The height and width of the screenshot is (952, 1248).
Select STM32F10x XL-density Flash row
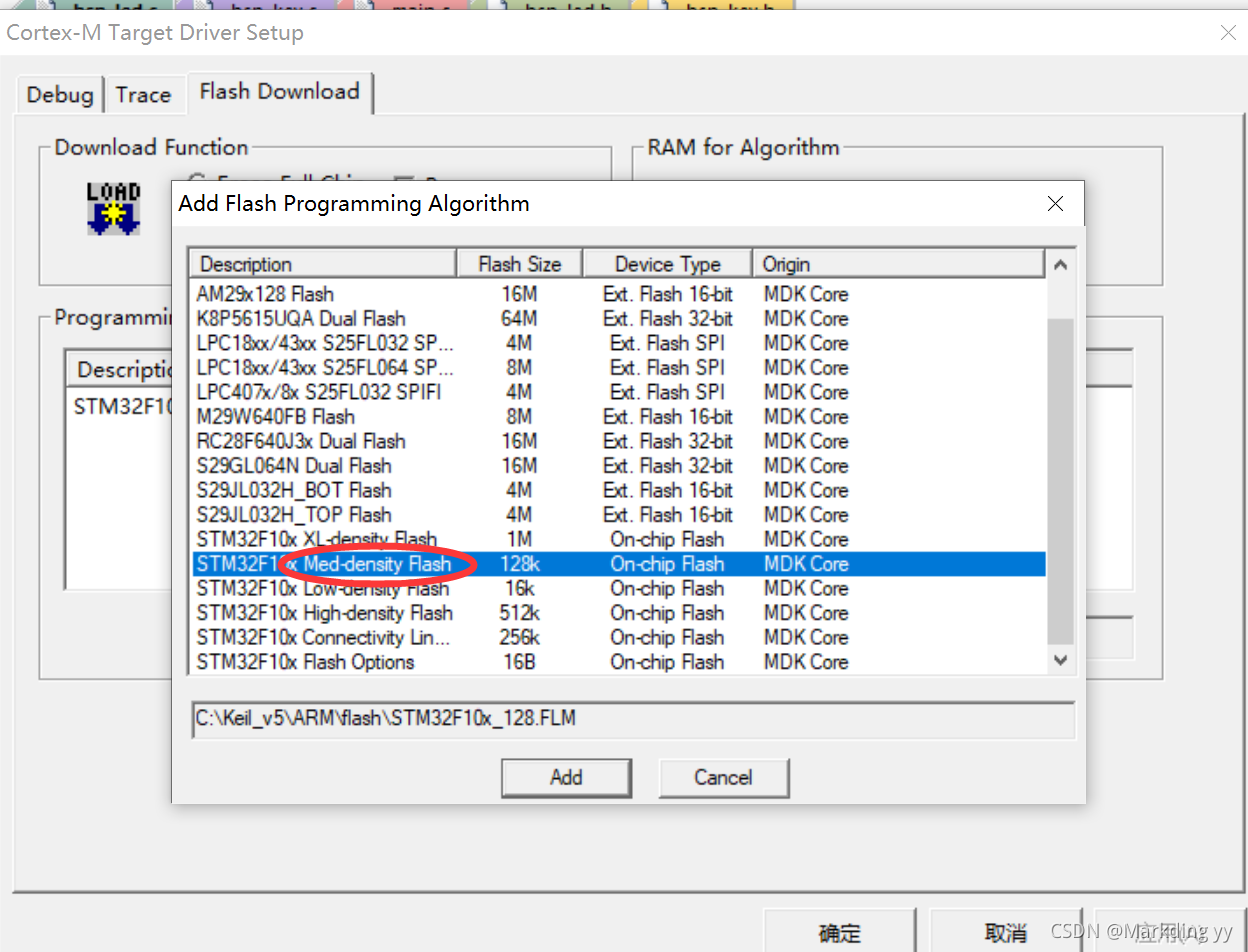618,539
